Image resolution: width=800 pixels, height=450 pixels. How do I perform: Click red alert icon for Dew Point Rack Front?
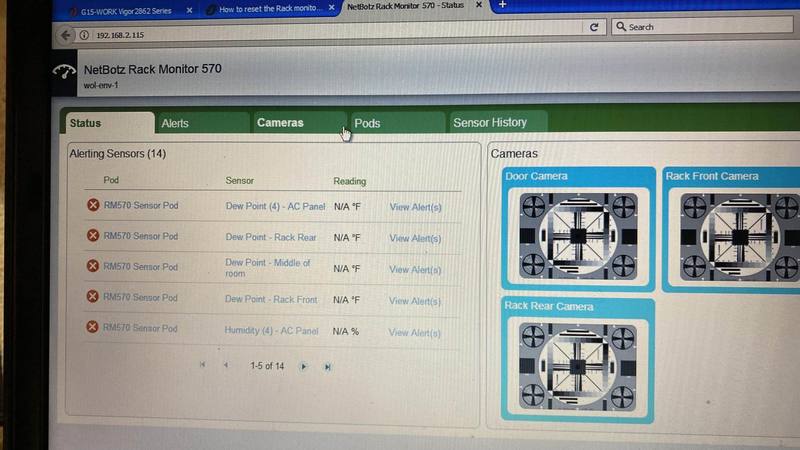coord(92,296)
